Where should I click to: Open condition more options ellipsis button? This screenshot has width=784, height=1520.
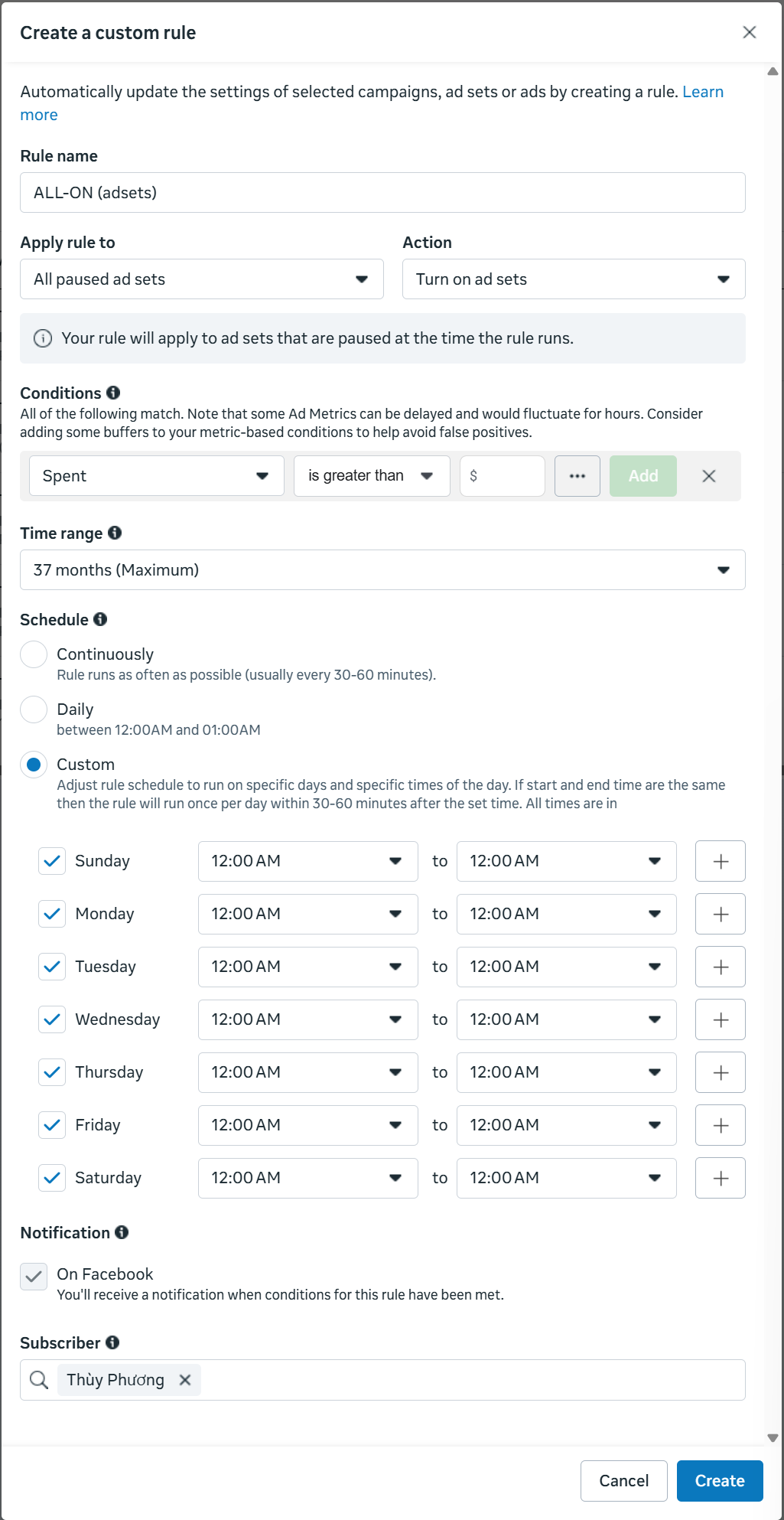(x=577, y=476)
